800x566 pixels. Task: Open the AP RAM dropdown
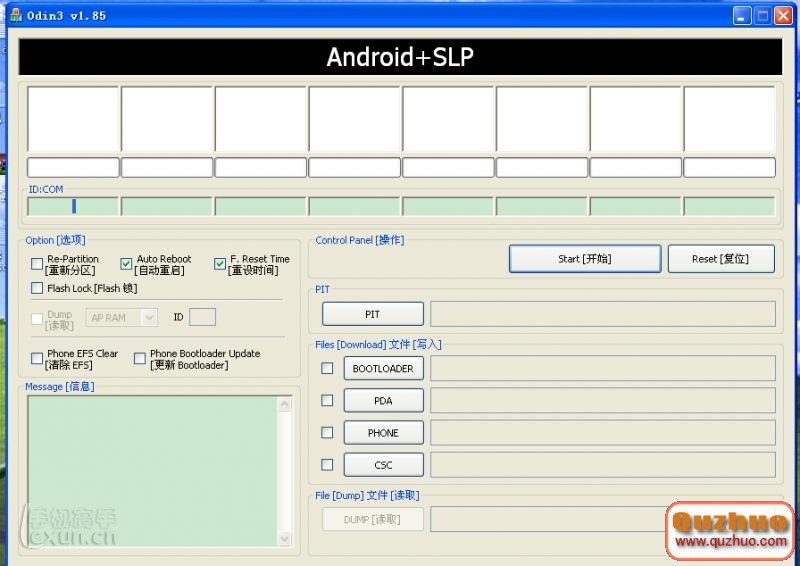pyautogui.click(x=121, y=317)
